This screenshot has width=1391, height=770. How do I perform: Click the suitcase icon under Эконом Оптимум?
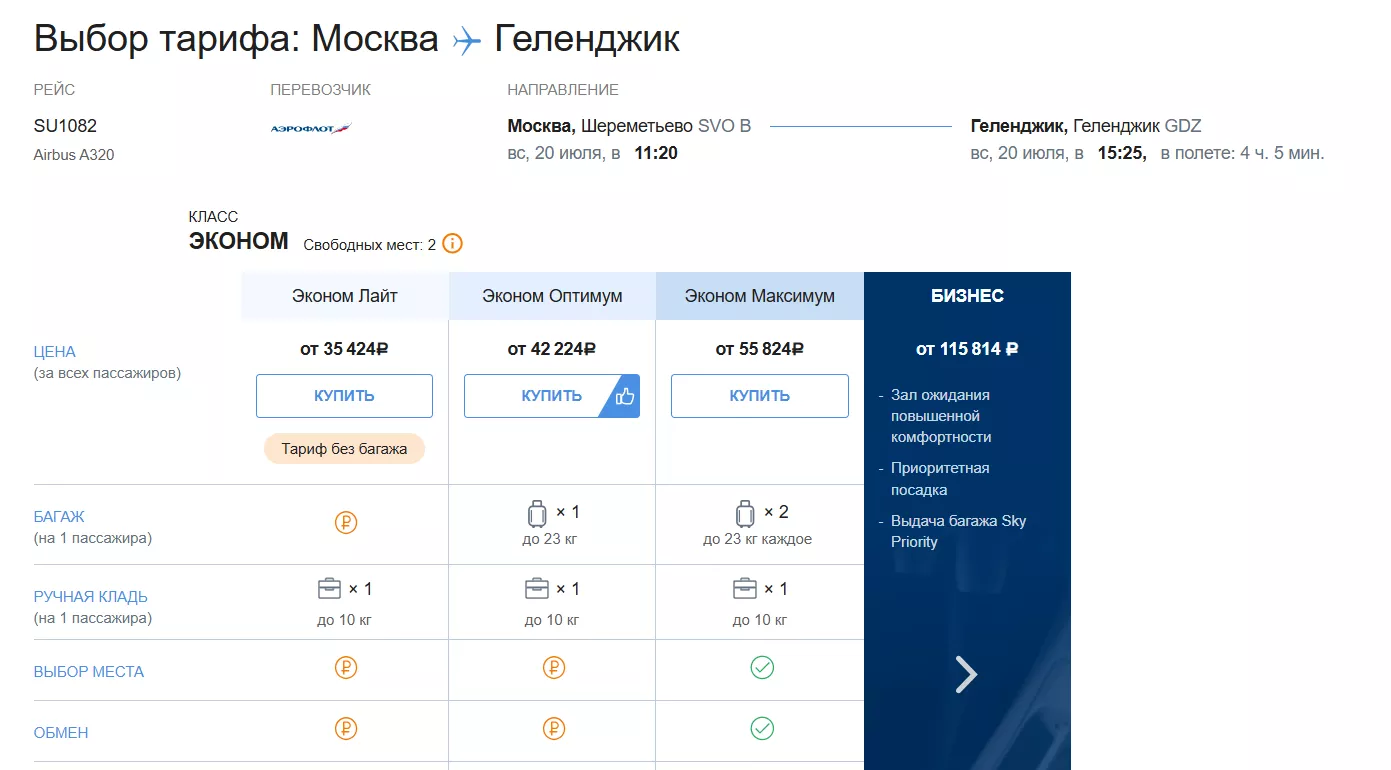click(x=538, y=514)
